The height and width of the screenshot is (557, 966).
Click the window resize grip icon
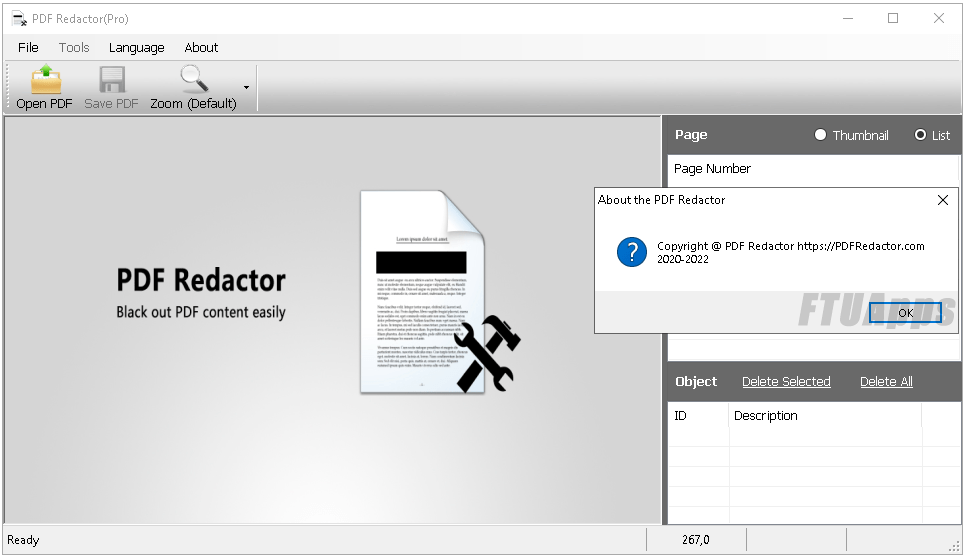click(954, 546)
